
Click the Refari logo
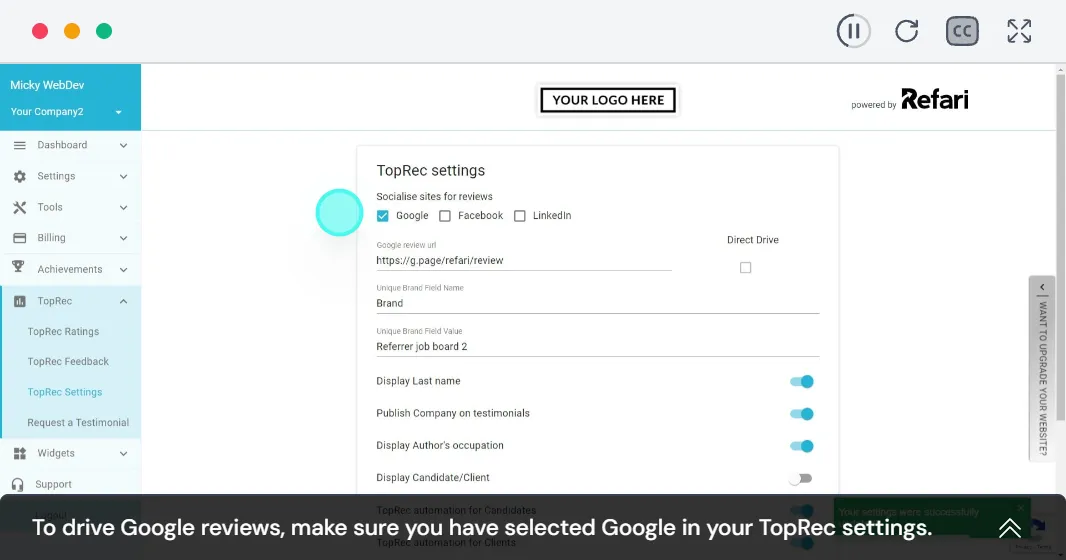935,99
